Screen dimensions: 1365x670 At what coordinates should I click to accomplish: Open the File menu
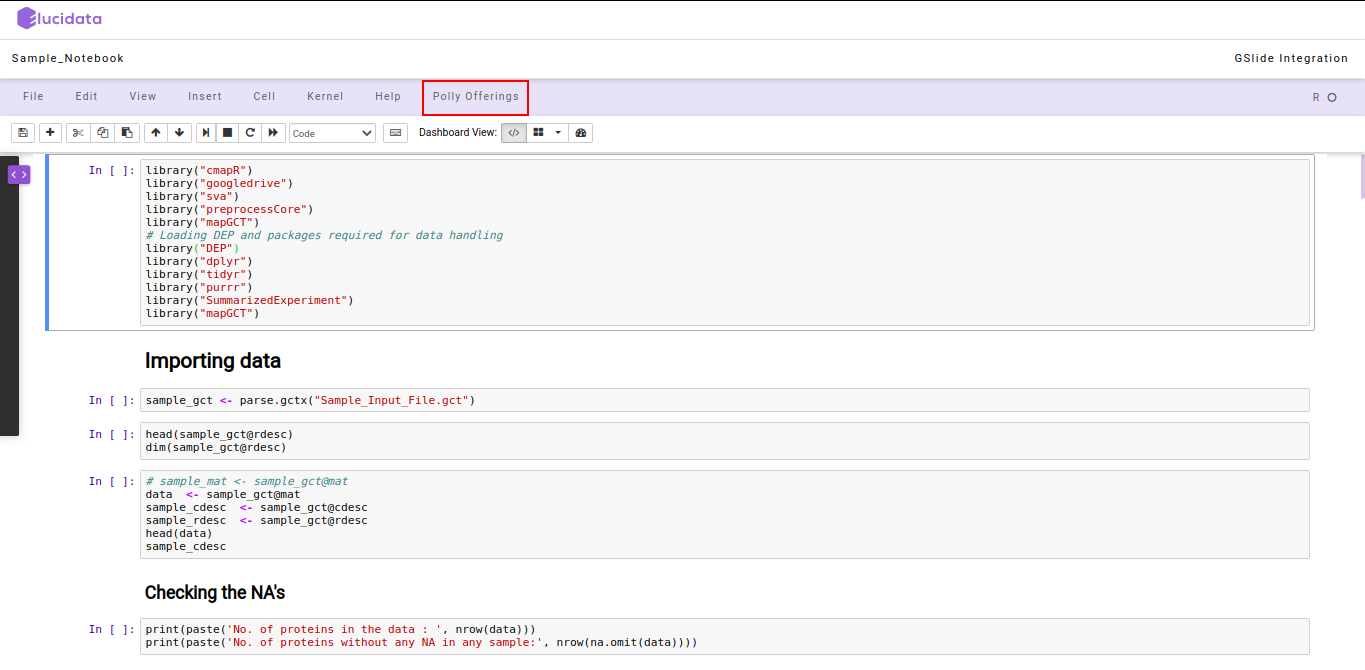click(33, 97)
